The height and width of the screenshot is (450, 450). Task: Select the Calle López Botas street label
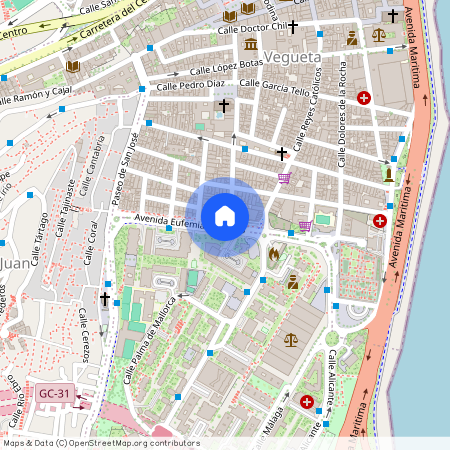[x=226, y=68]
